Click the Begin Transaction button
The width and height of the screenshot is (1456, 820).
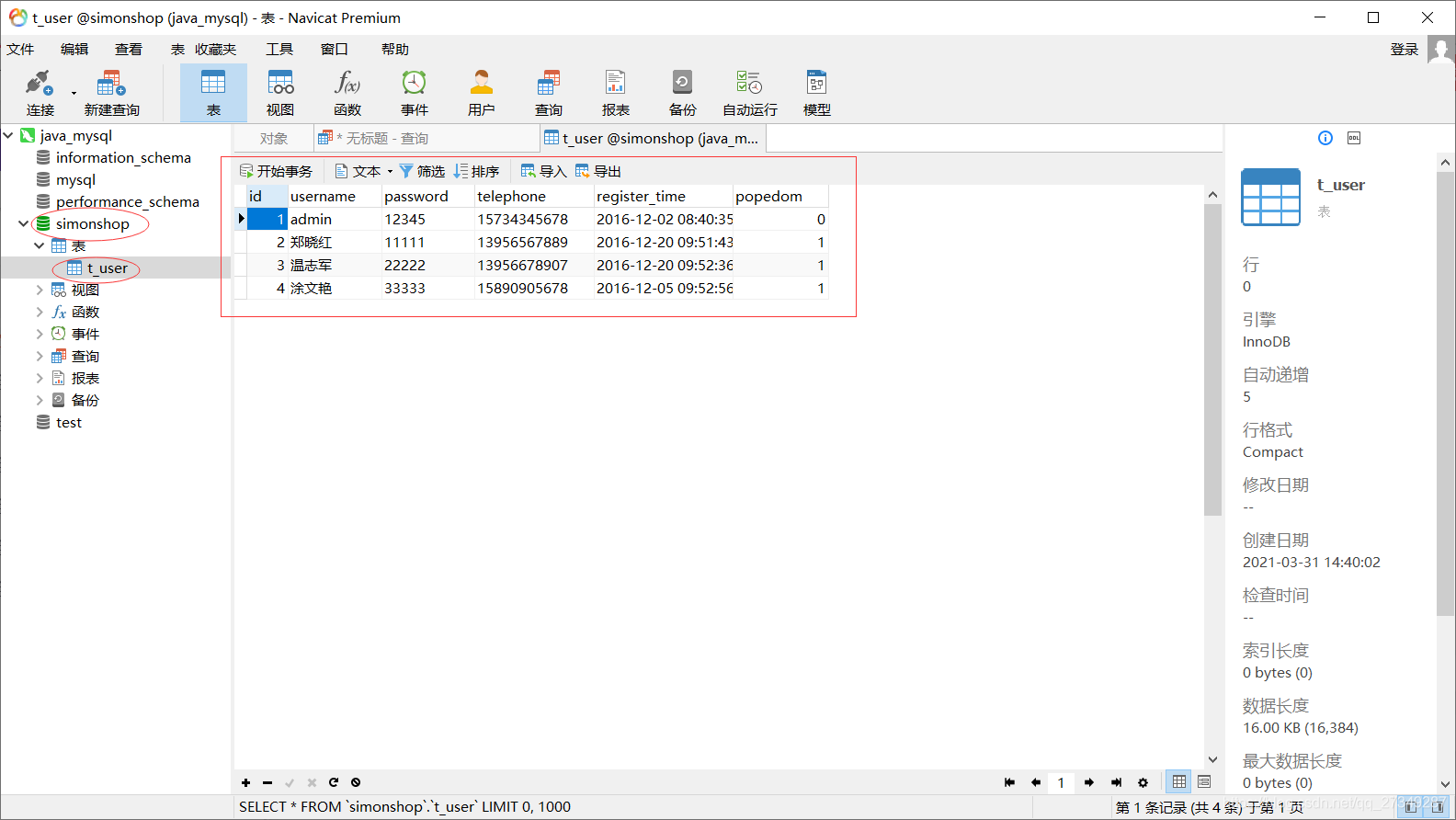click(x=276, y=171)
